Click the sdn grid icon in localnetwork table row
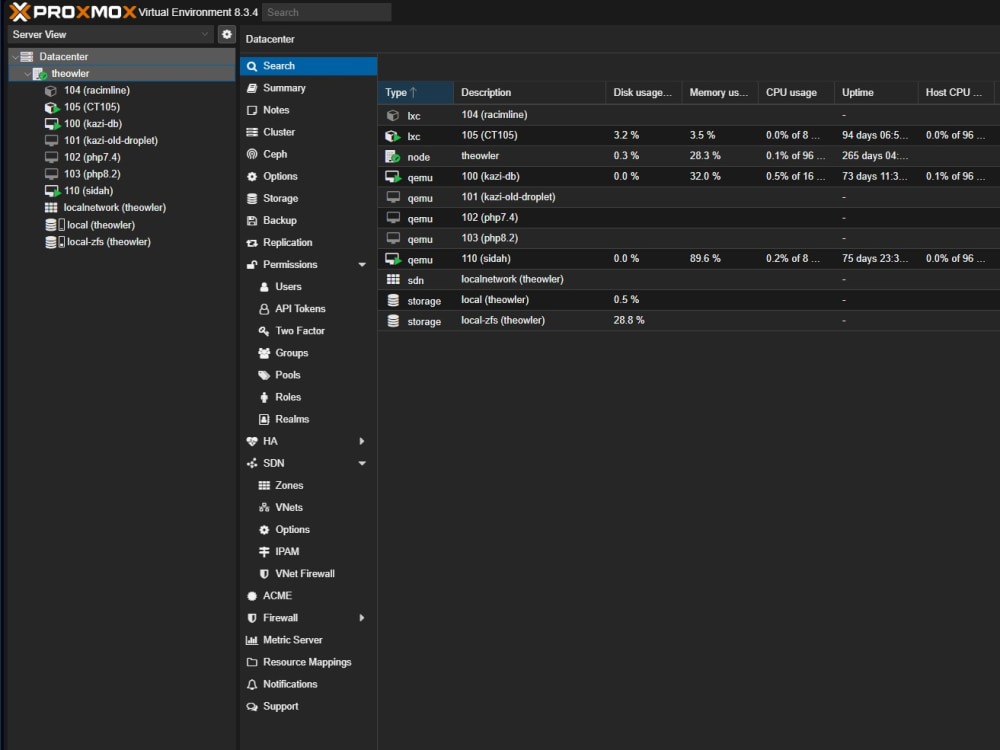 (393, 279)
